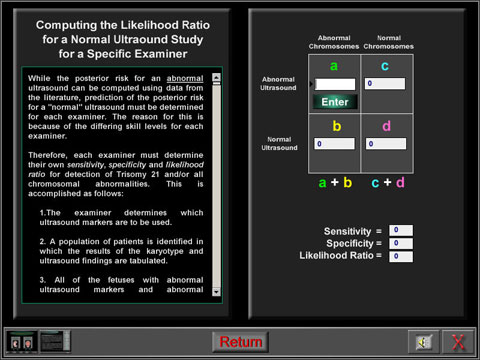Click the input field under cell b
Screen dimensions: 480x360
click(334, 144)
